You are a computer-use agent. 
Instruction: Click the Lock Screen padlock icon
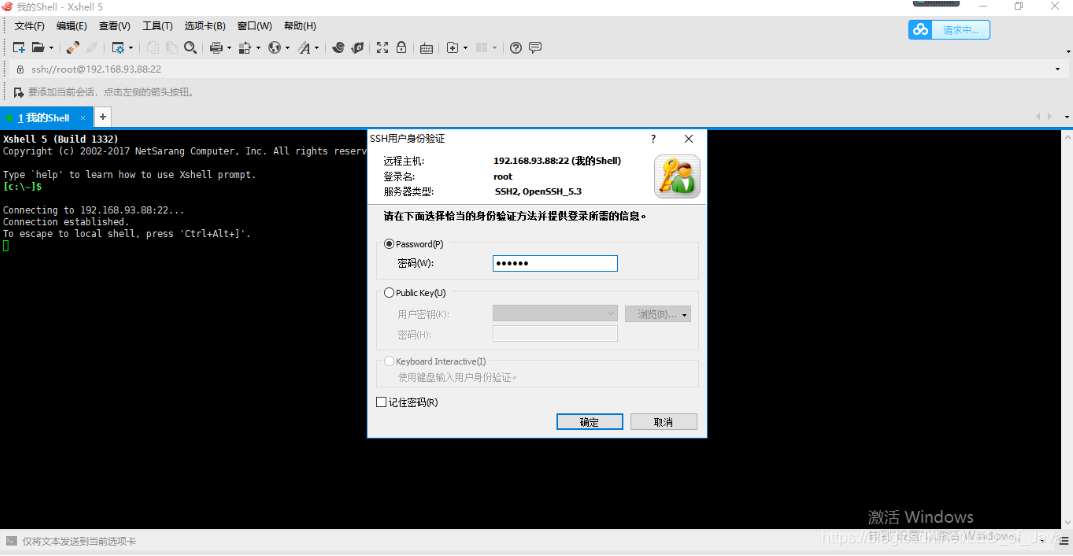pyautogui.click(x=402, y=48)
